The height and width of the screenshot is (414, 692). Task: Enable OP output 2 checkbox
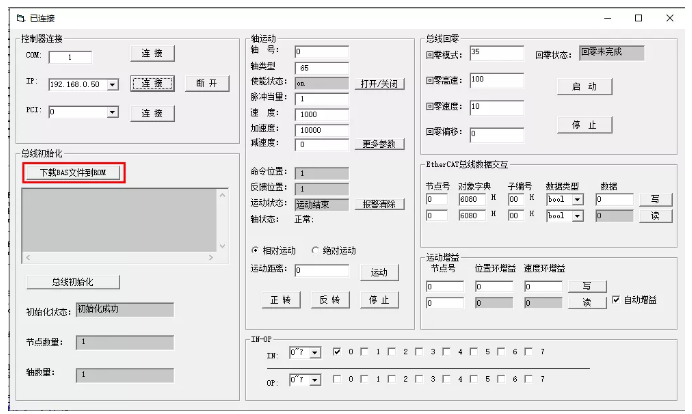pyautogui.click(x=392, y=379)
